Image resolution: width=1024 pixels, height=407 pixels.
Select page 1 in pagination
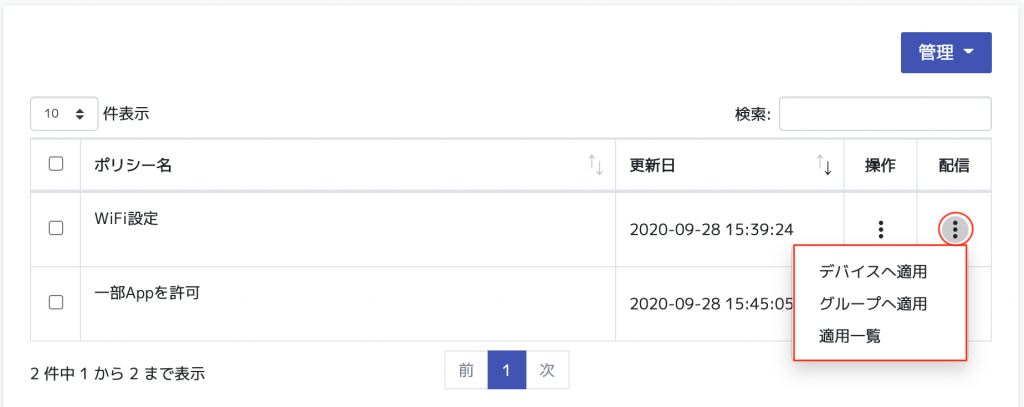tap(507, 370)
